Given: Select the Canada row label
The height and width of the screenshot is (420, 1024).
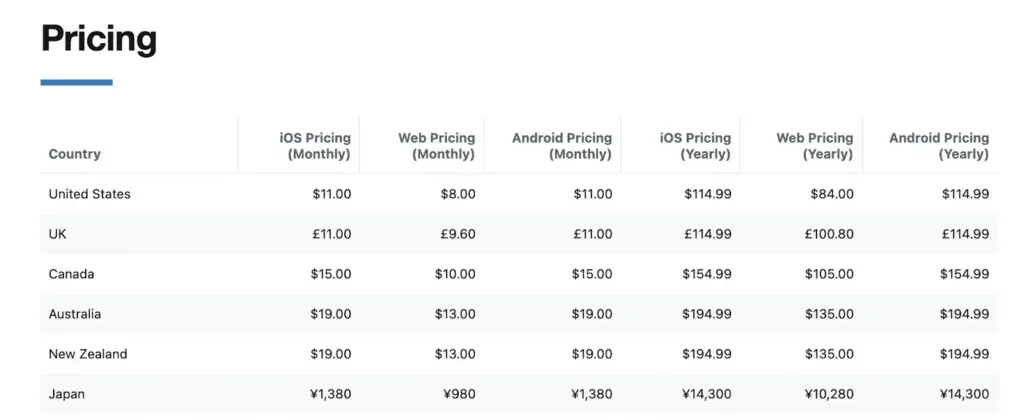Looking at the screenshot, I should [x=71, y=274].
